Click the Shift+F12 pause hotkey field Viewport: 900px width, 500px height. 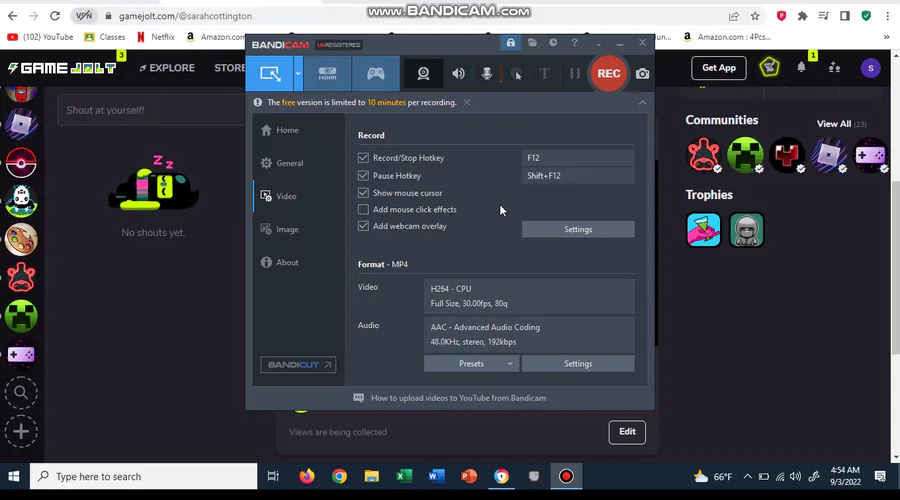coord(578,176)
